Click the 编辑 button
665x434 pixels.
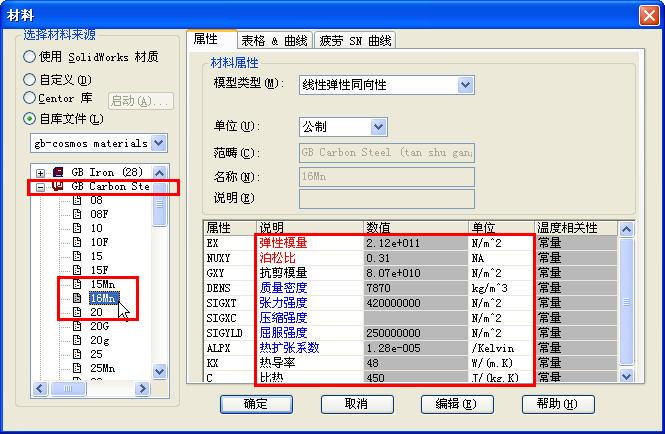coord(457,404)
